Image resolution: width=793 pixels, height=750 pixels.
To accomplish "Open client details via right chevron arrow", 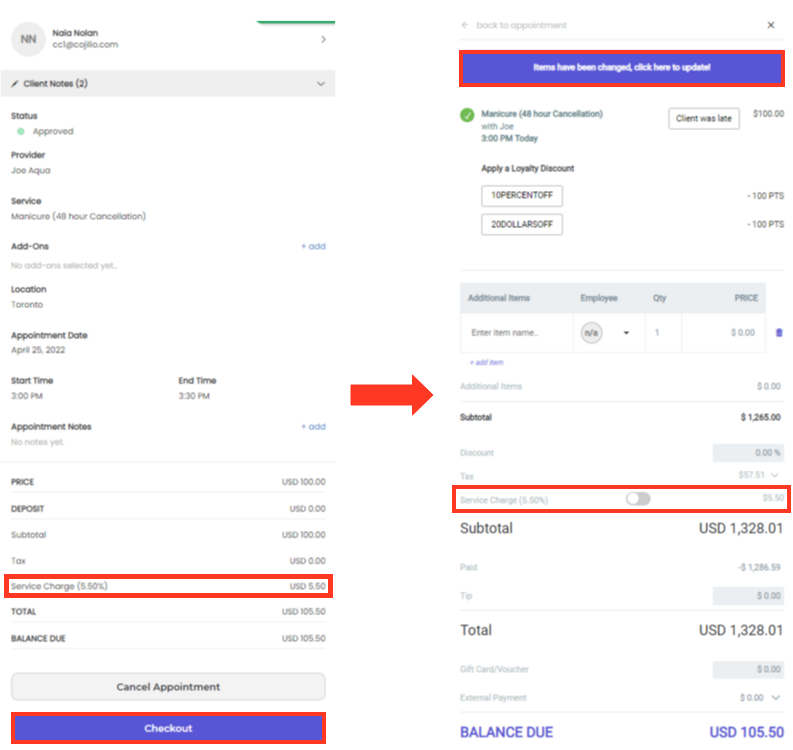I will [x=322, y=39].
